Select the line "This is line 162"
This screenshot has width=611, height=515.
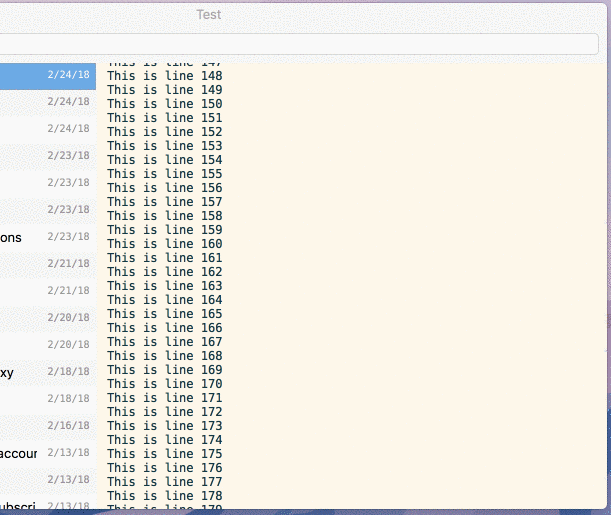pyautogui.click(x=165, y=272)
